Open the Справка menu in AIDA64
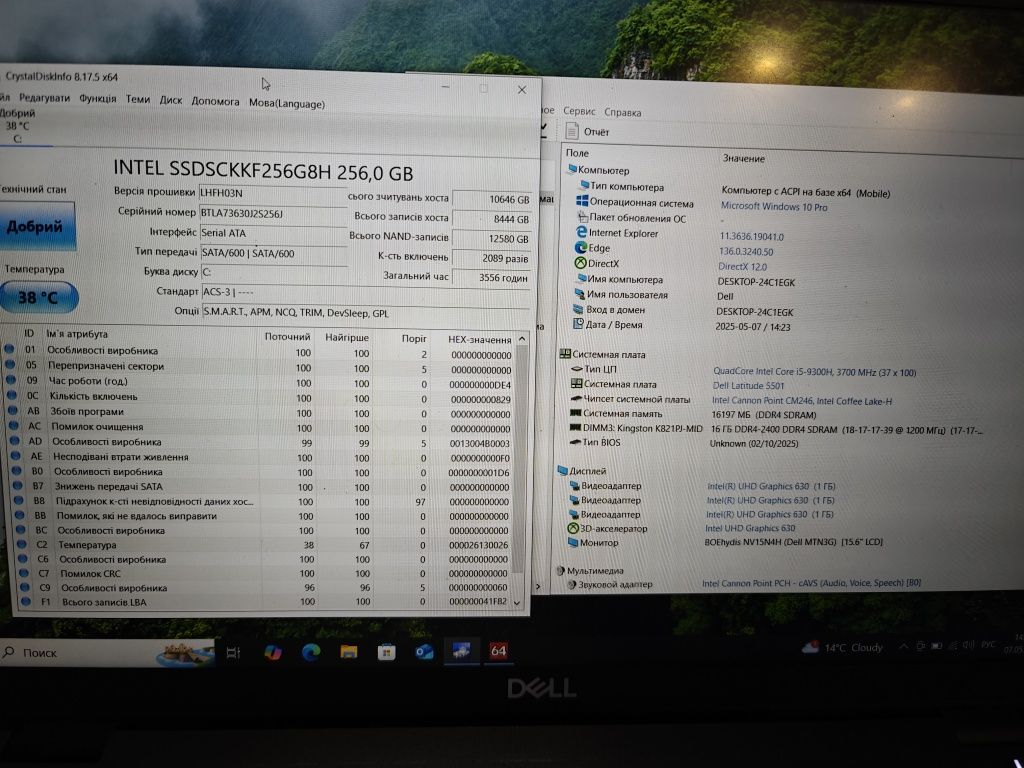Viewport: 1024px width, 768px height. coord(622,112)
